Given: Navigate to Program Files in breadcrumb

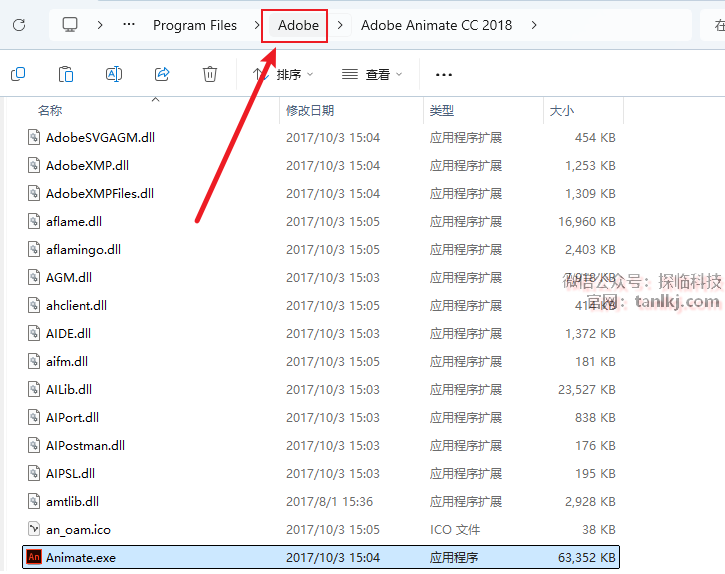Looking at the screenshot, I should point(195,25).
